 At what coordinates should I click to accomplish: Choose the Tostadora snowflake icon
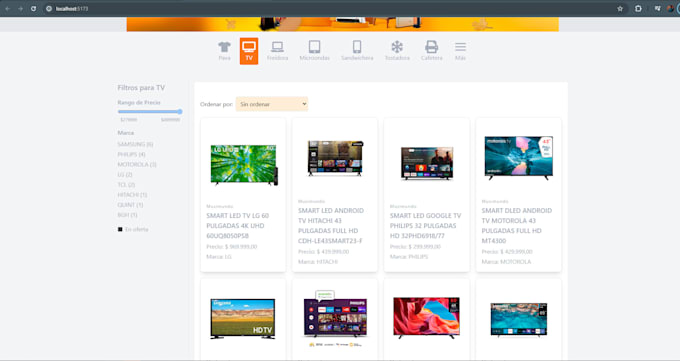coord(397,47)
